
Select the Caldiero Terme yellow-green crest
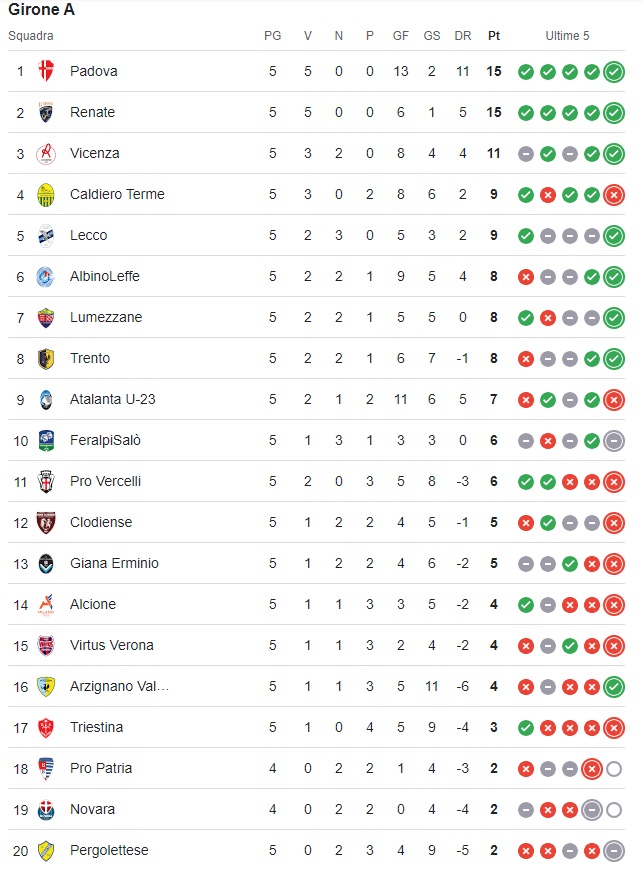tap(46, 194)
